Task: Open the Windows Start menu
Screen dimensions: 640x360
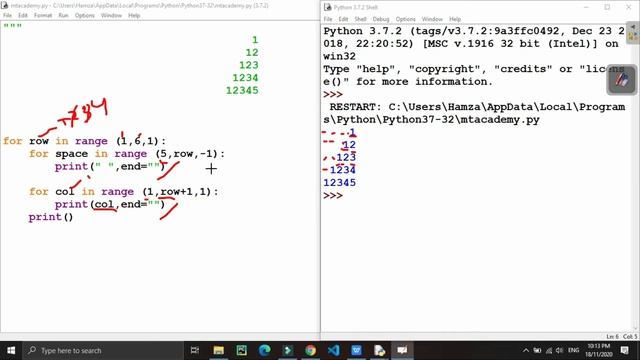Action: pos(11,350)
